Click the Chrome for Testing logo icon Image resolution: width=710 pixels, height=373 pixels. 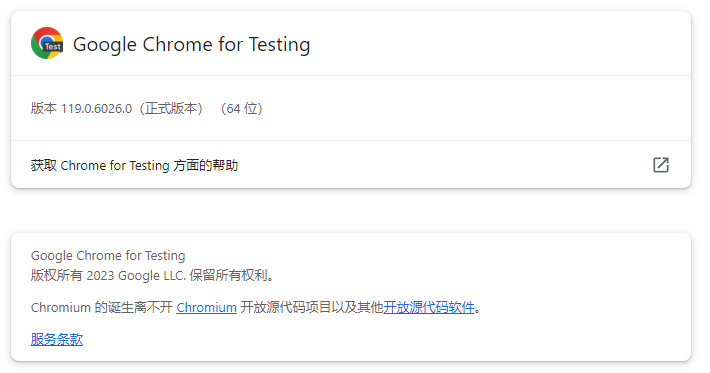pyautogui.click(x=47, y=43)
